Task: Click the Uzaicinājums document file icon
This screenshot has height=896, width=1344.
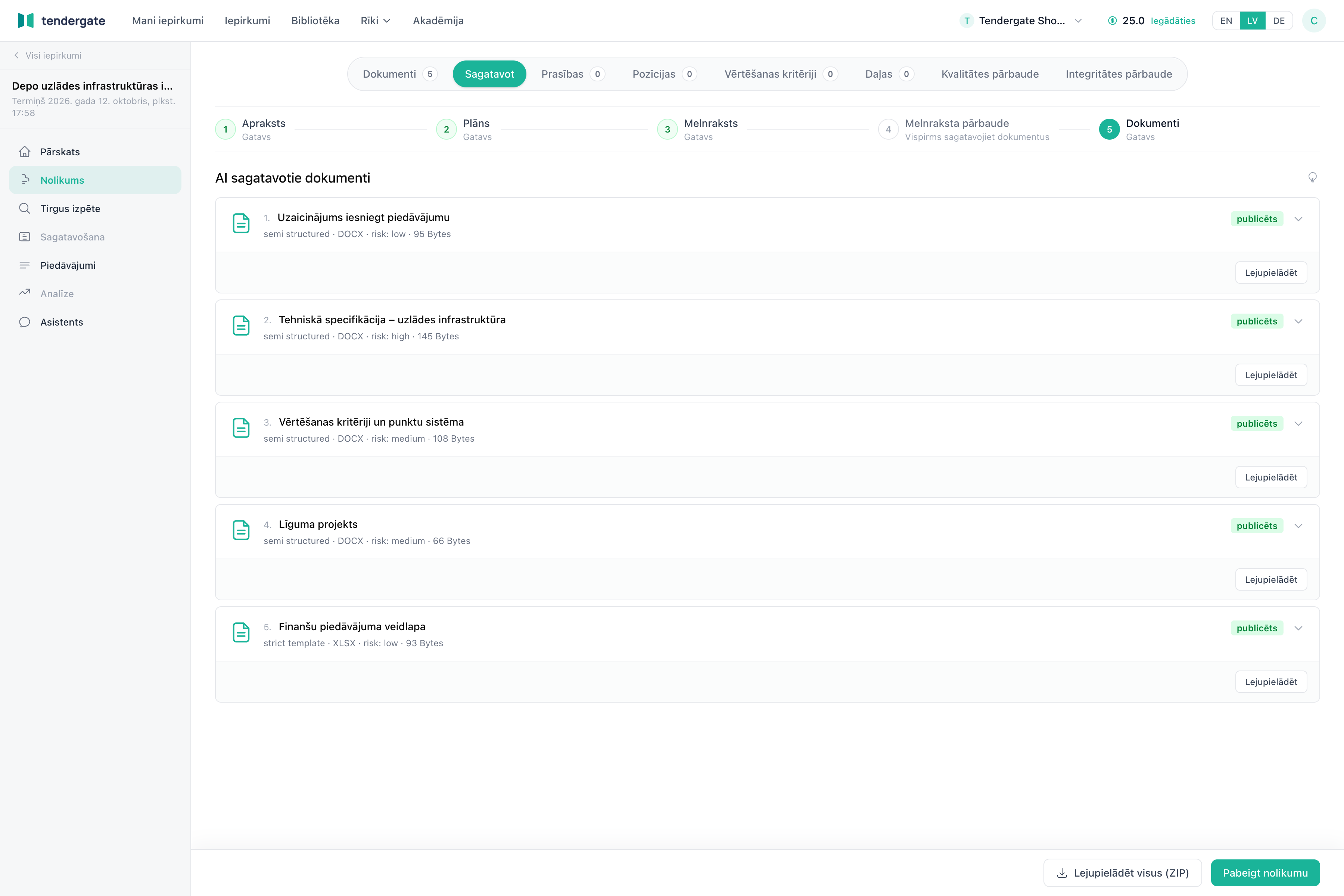Action: pos(241,223)
